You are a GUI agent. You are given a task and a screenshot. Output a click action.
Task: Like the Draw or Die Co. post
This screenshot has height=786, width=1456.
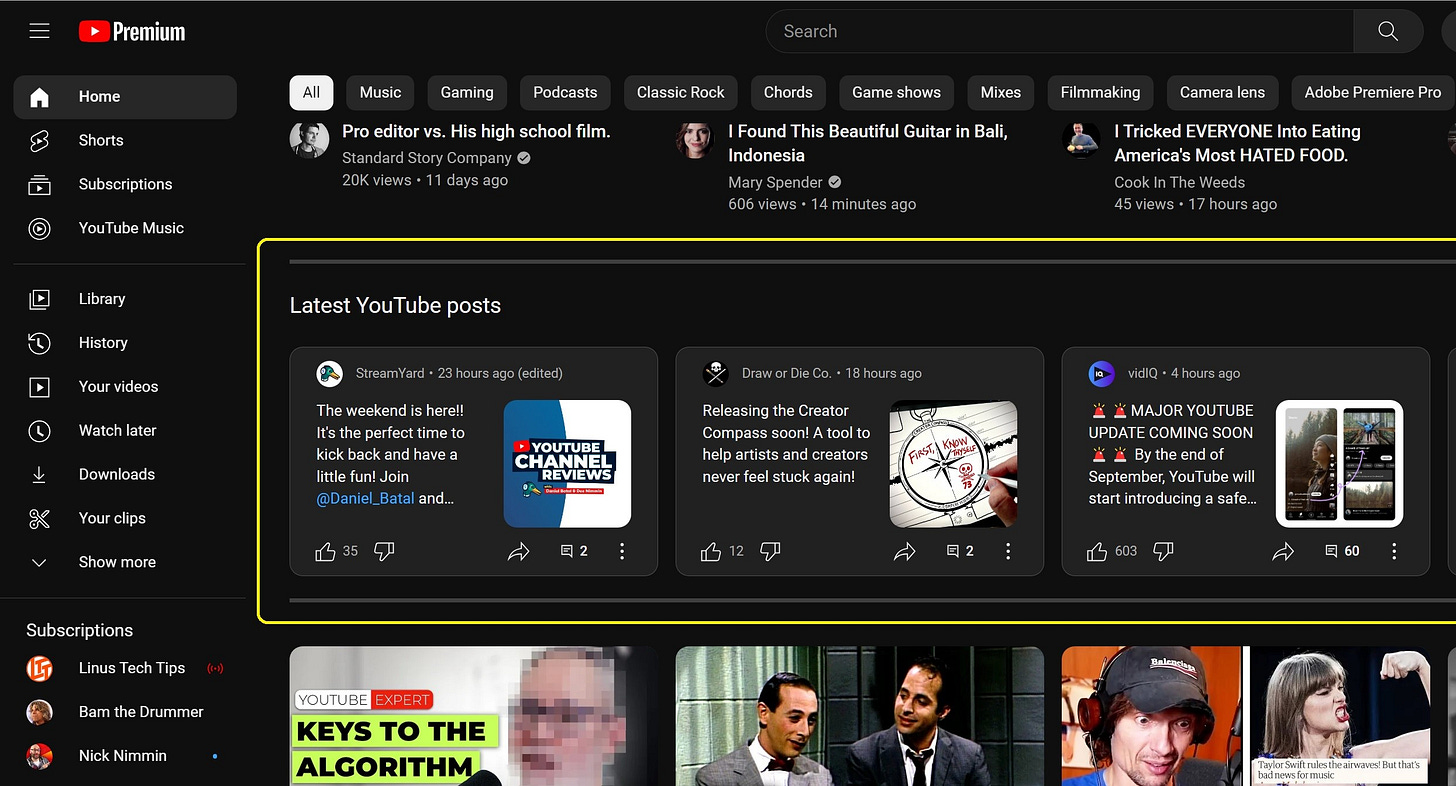point(711,551)
